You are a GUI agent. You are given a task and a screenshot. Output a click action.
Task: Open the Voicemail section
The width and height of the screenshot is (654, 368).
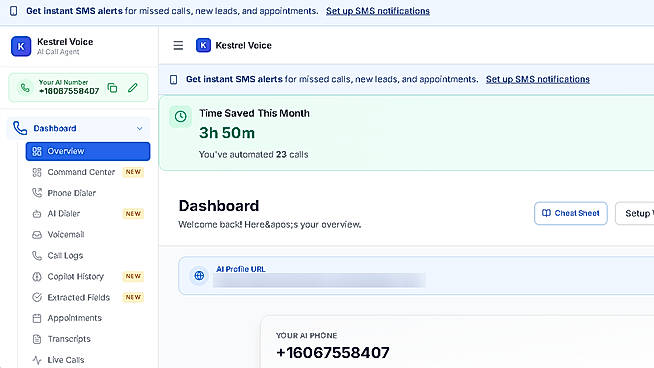coord(88,234)
